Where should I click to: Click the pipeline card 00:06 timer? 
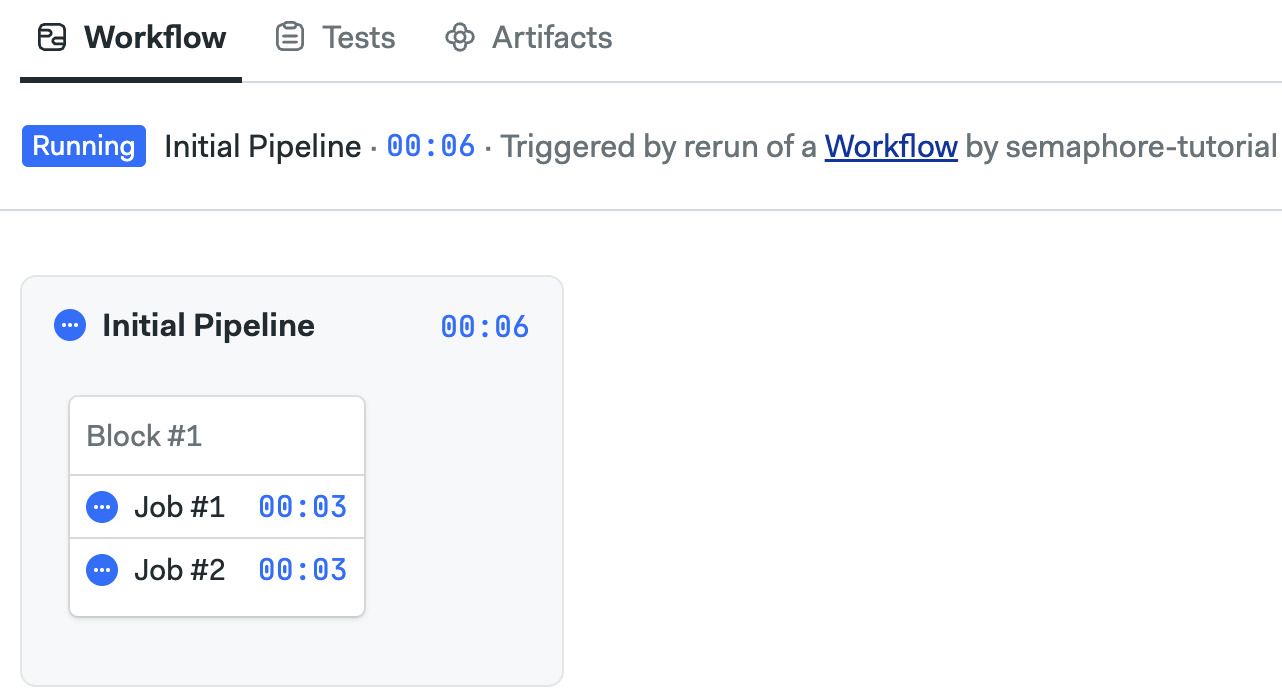[x=485, y=327]
